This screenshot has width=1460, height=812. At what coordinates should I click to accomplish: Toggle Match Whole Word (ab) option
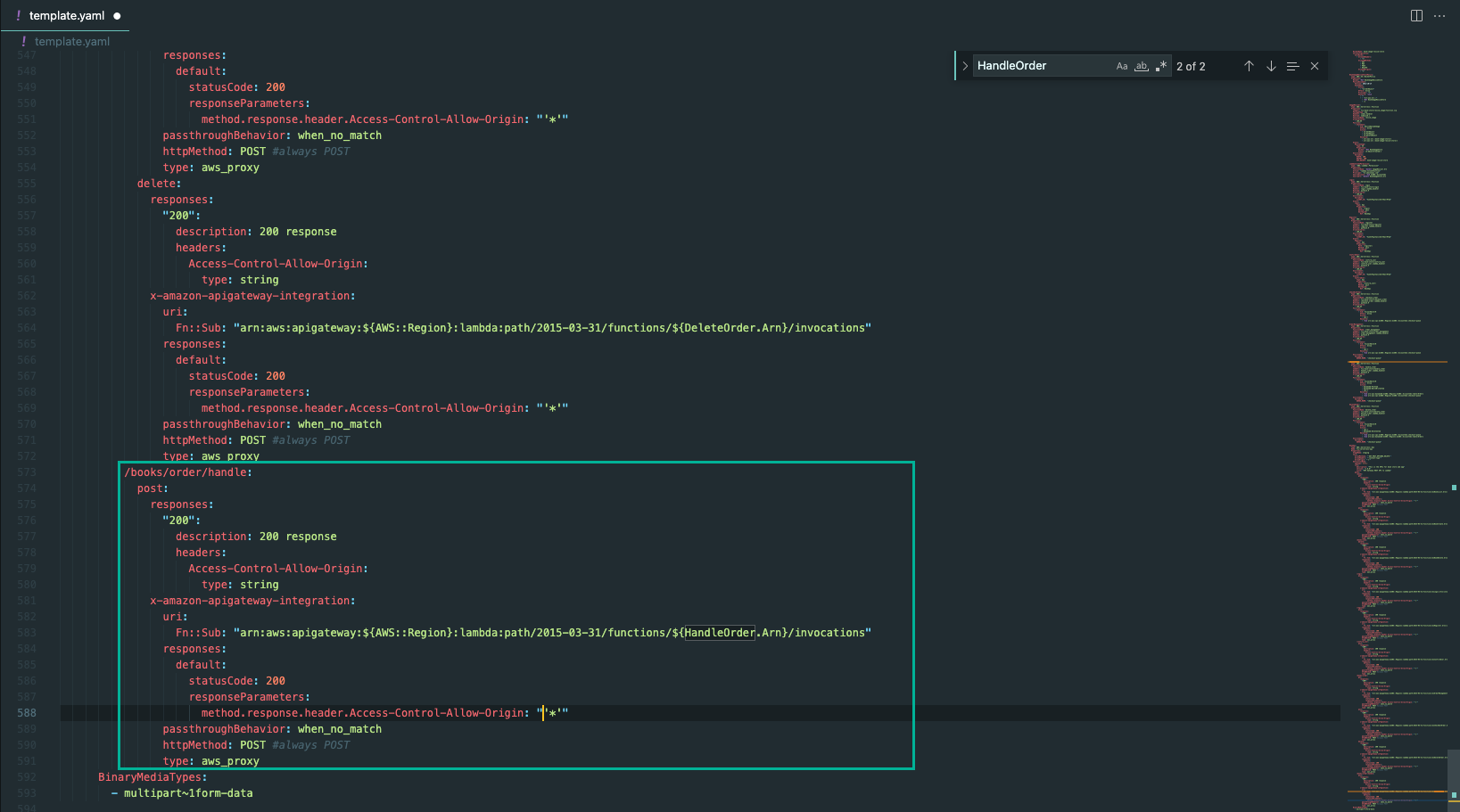point(1142,66)
